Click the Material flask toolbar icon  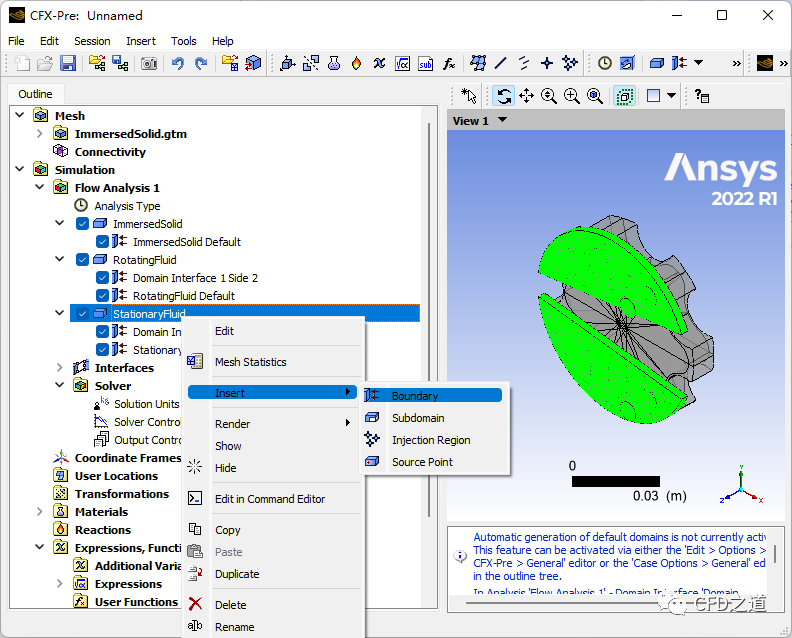[334, 63]
